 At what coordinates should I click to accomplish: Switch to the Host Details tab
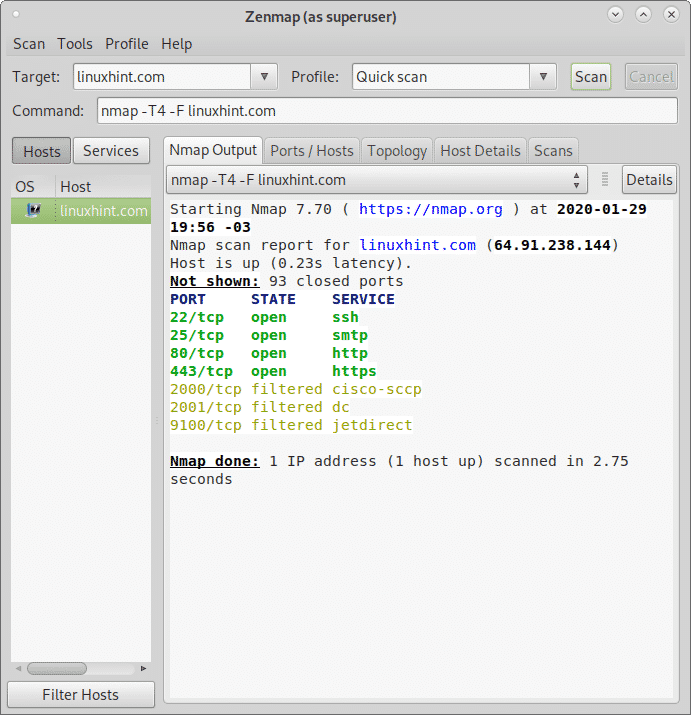pos(480,151)
